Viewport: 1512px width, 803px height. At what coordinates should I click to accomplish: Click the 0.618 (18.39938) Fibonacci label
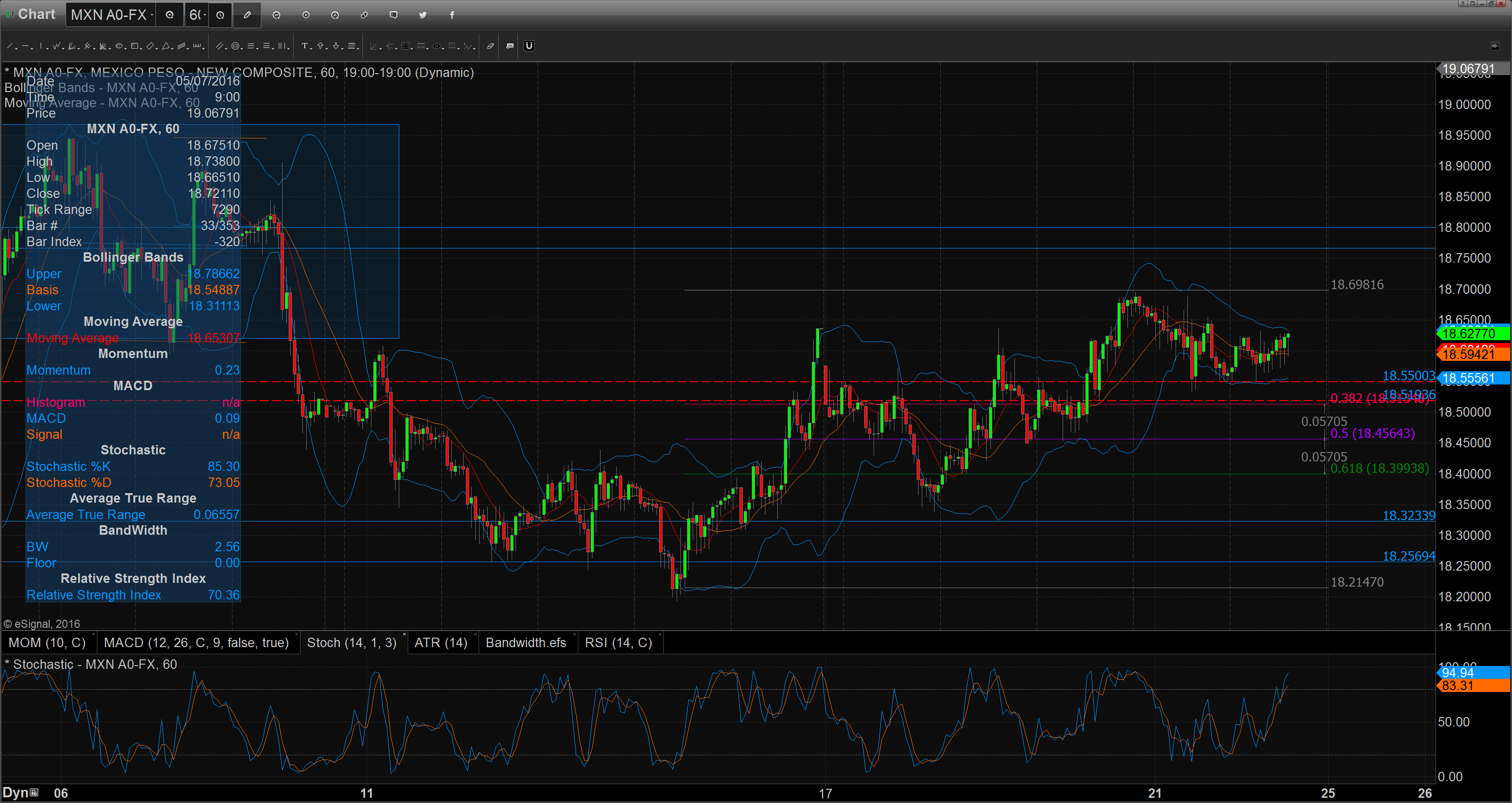pyautogui.click(x=1379, y=469)
